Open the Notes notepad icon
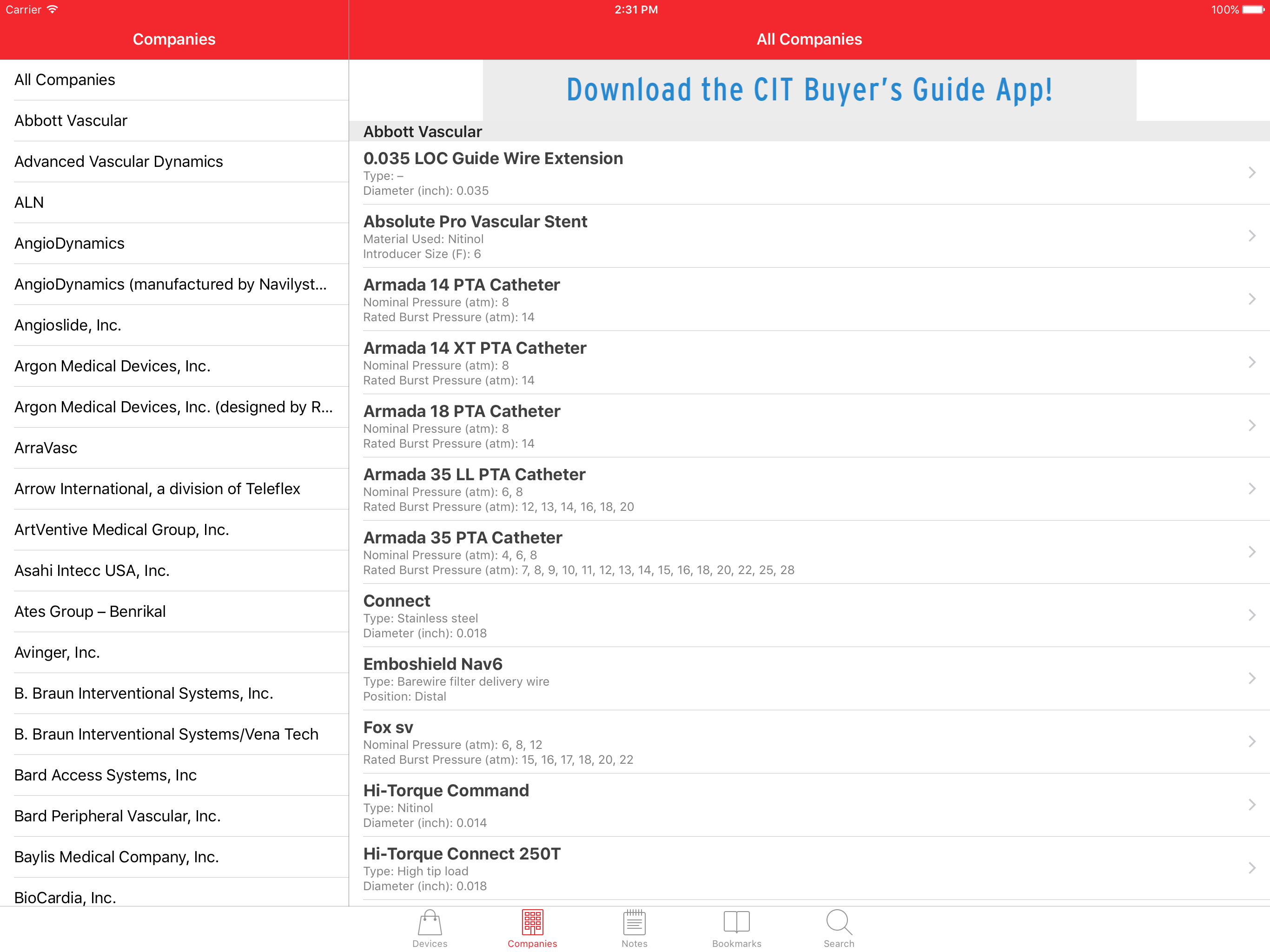The width and height of the screenshot is (1270, 952). [x=635, y=922]
